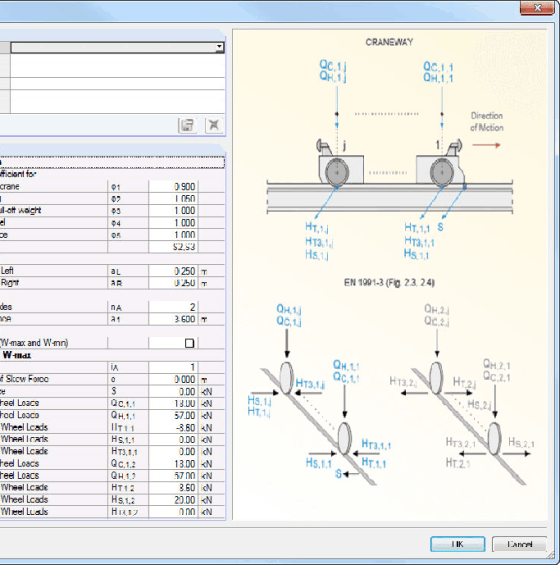The width and height of the screenshot is (560, 565).
Task: Close the dialog with the red X button
Action: pos(537,8)
